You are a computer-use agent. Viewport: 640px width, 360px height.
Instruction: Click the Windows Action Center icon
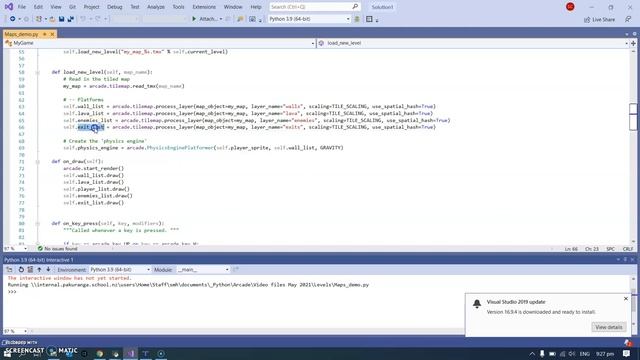(627, 353)
